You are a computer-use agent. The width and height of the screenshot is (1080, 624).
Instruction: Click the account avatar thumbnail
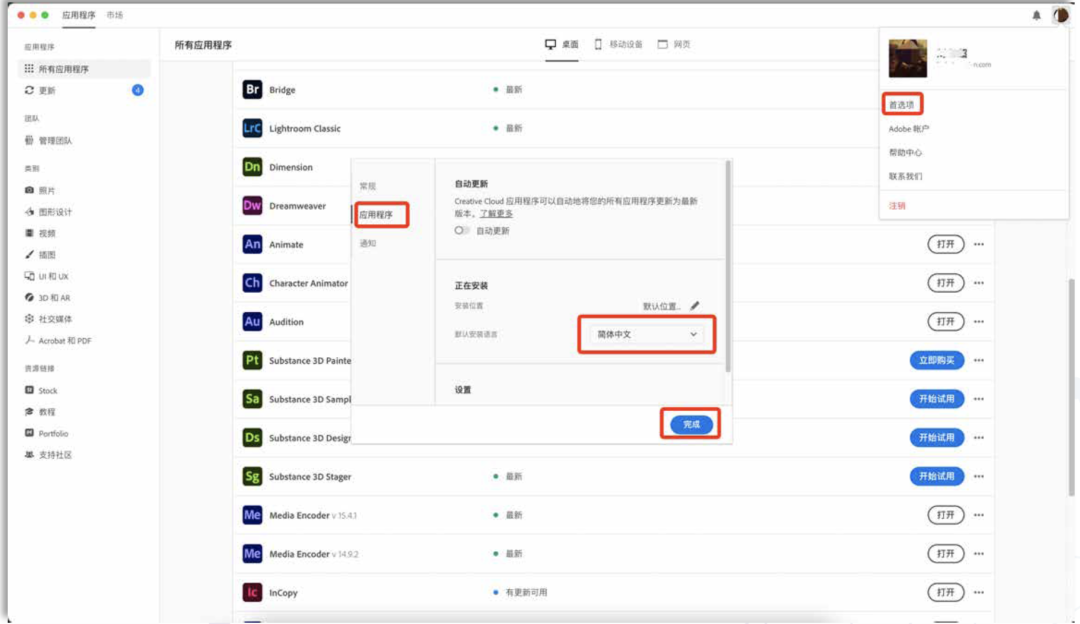(907, 57)
